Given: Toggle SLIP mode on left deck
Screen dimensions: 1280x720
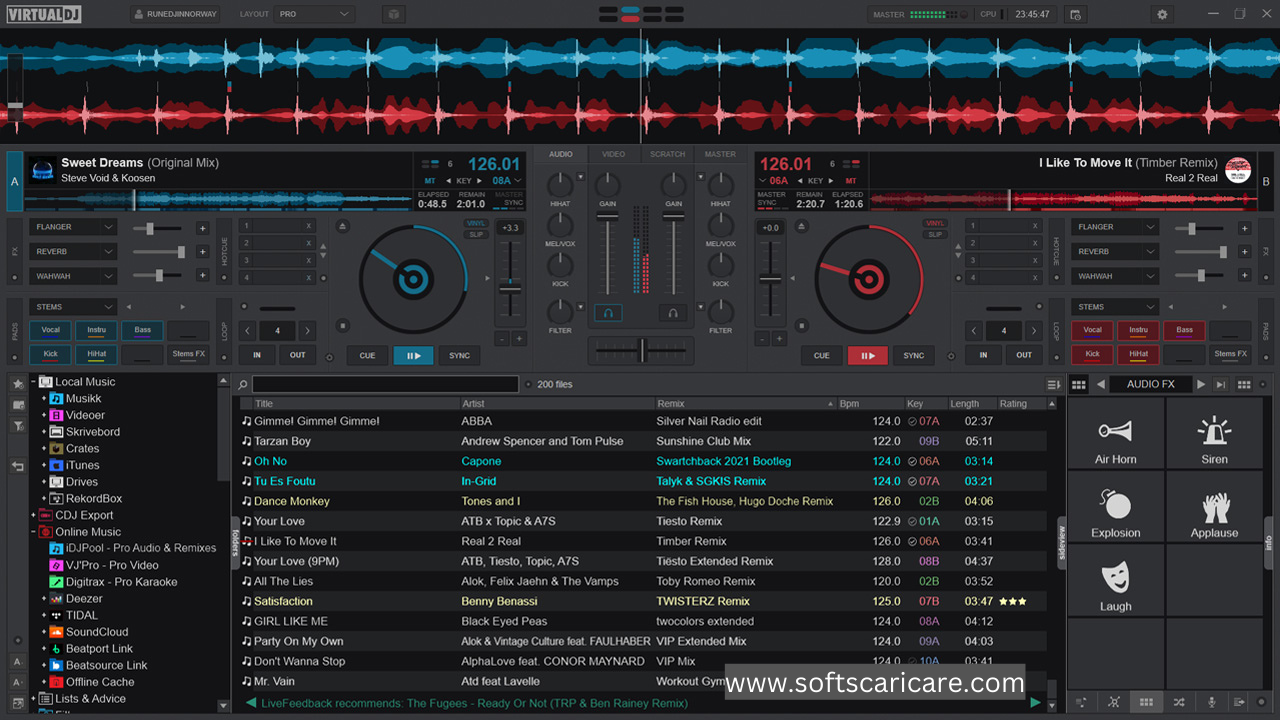Looking at the screenshot, I should [477, 235].
